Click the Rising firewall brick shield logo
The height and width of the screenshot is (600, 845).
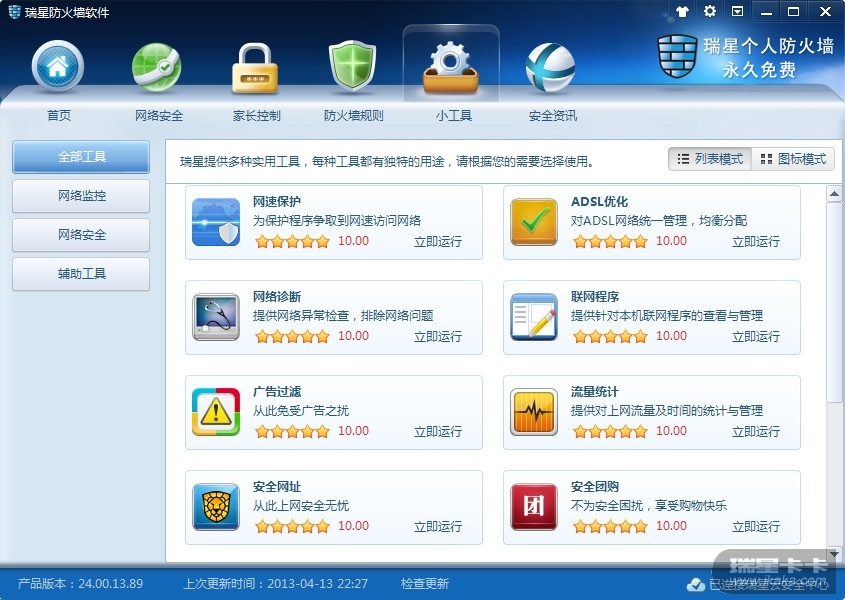point(677,56)
